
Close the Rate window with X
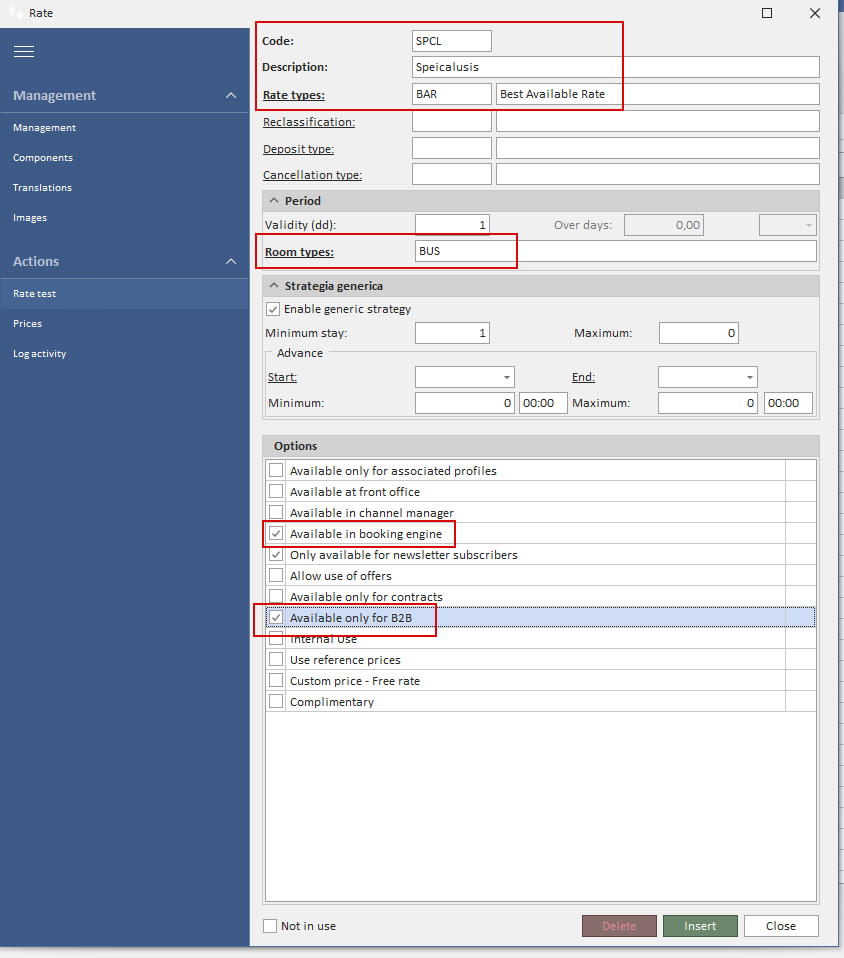point(815,13)
